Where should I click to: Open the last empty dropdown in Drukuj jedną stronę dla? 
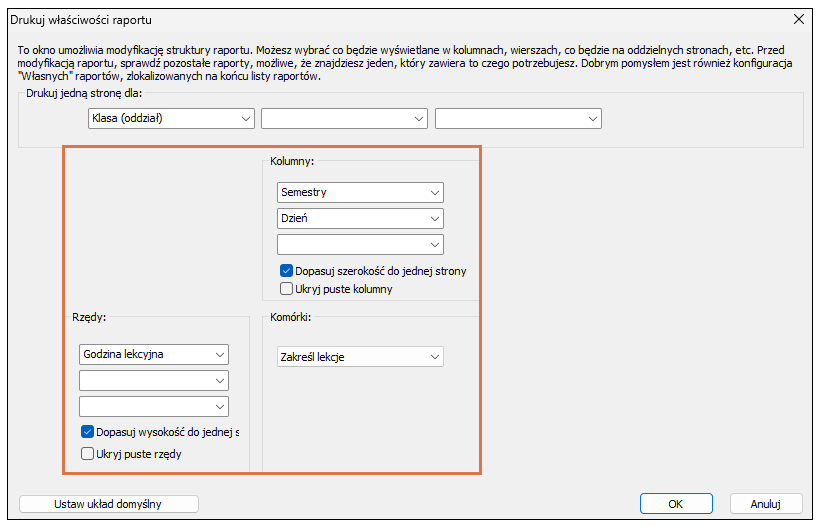[x=518, y=119]
